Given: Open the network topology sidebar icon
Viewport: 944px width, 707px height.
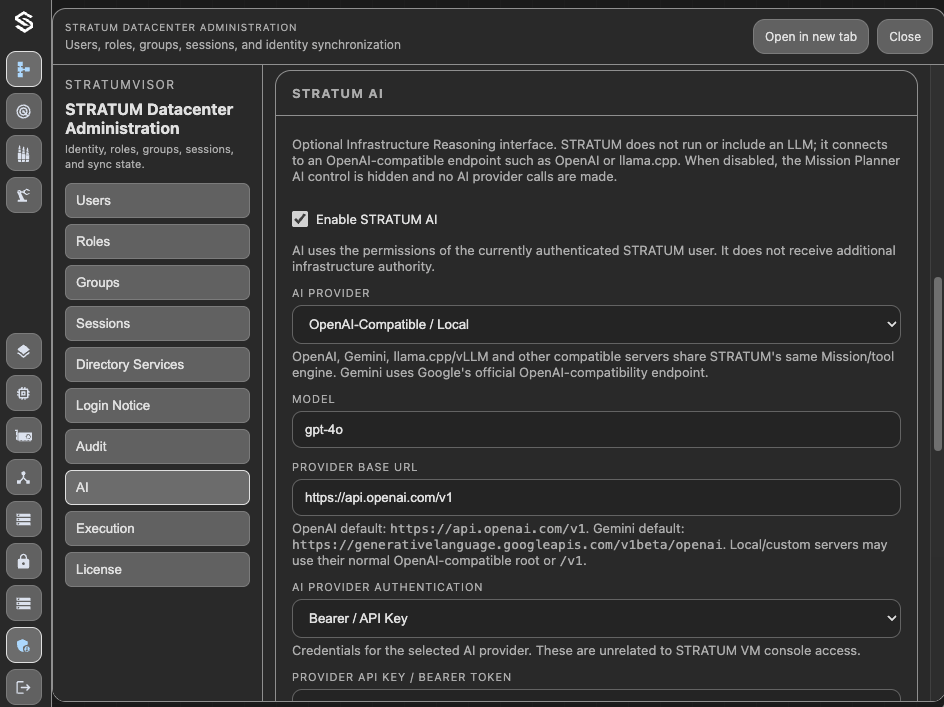Looking at the screenshot, I should (24, 478).
